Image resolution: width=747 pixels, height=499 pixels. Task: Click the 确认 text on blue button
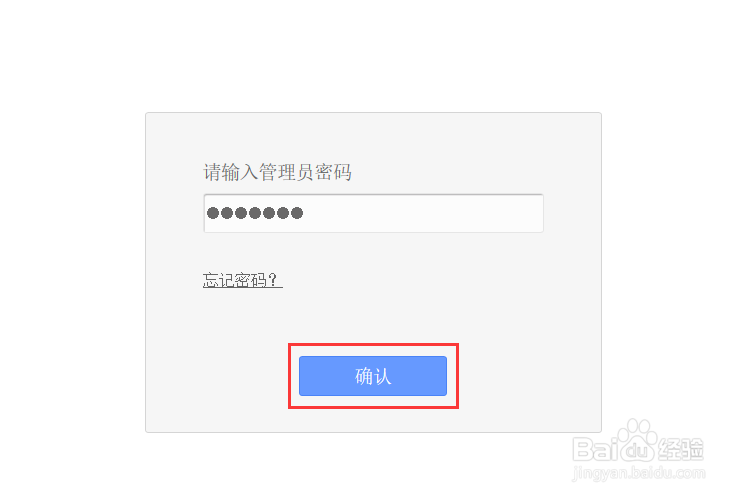coord(373,376)
